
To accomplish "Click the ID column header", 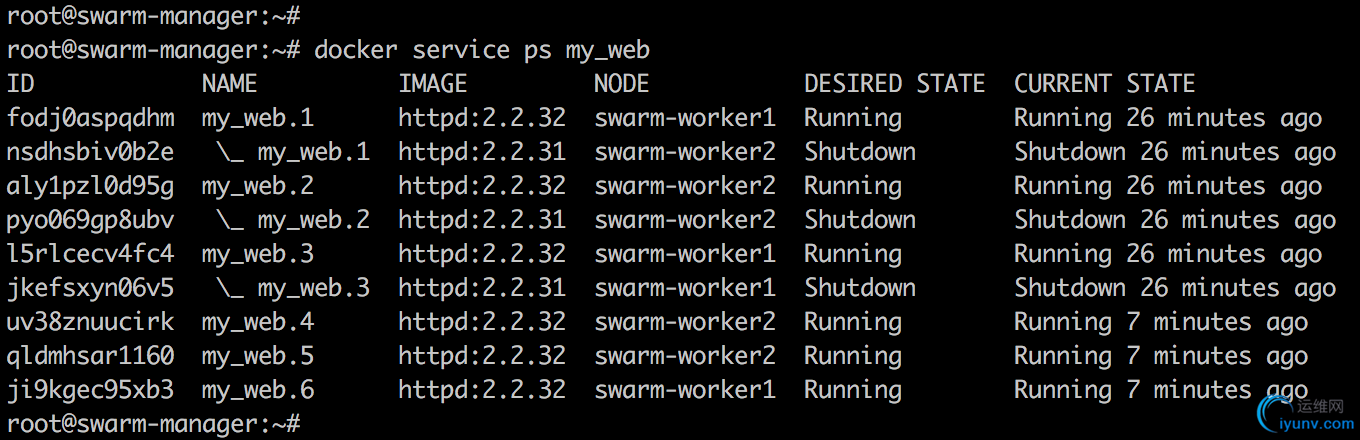I will [x=20, y=84].
